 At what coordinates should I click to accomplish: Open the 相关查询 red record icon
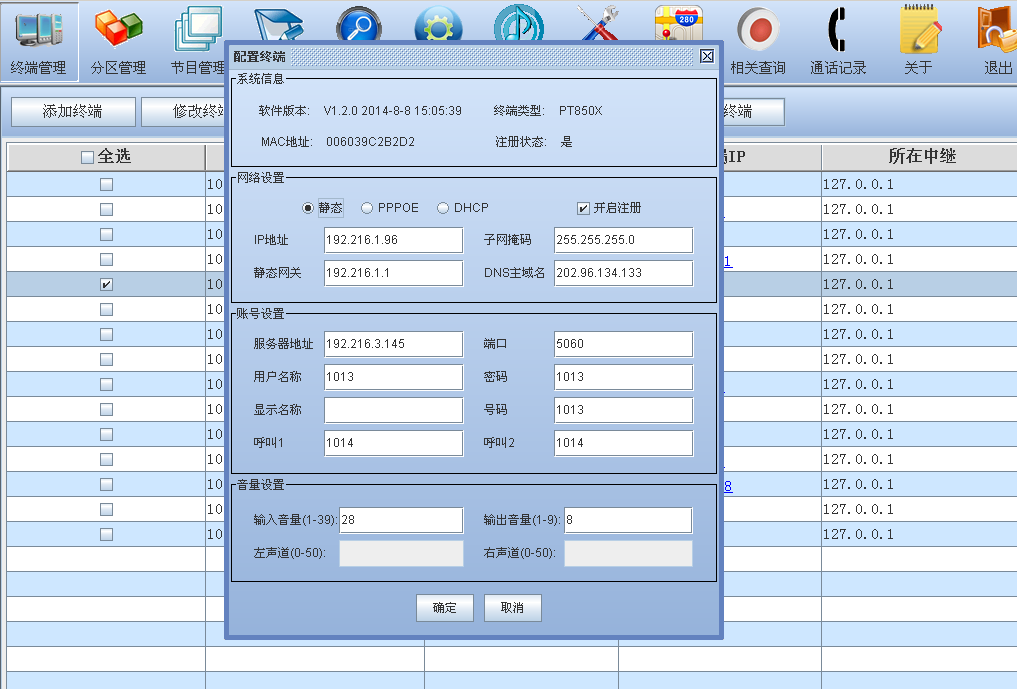coord(757,31)
